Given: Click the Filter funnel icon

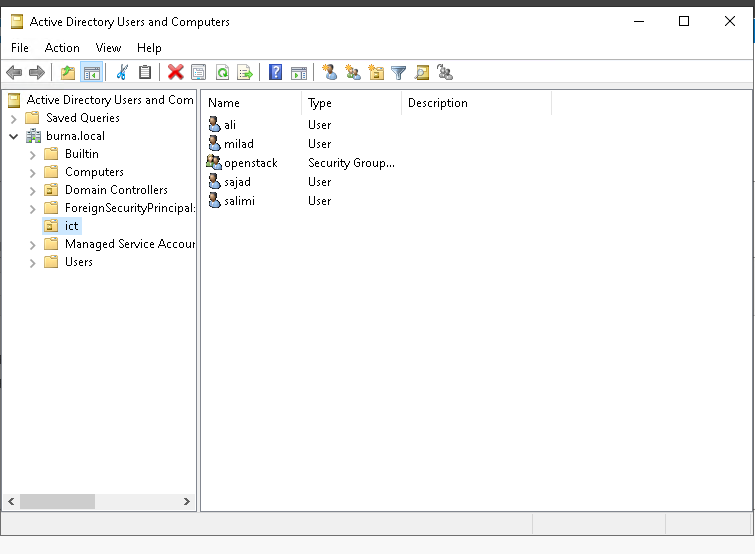Looking at the screenshot, I should pyautogui.click(x=399, y=72).
